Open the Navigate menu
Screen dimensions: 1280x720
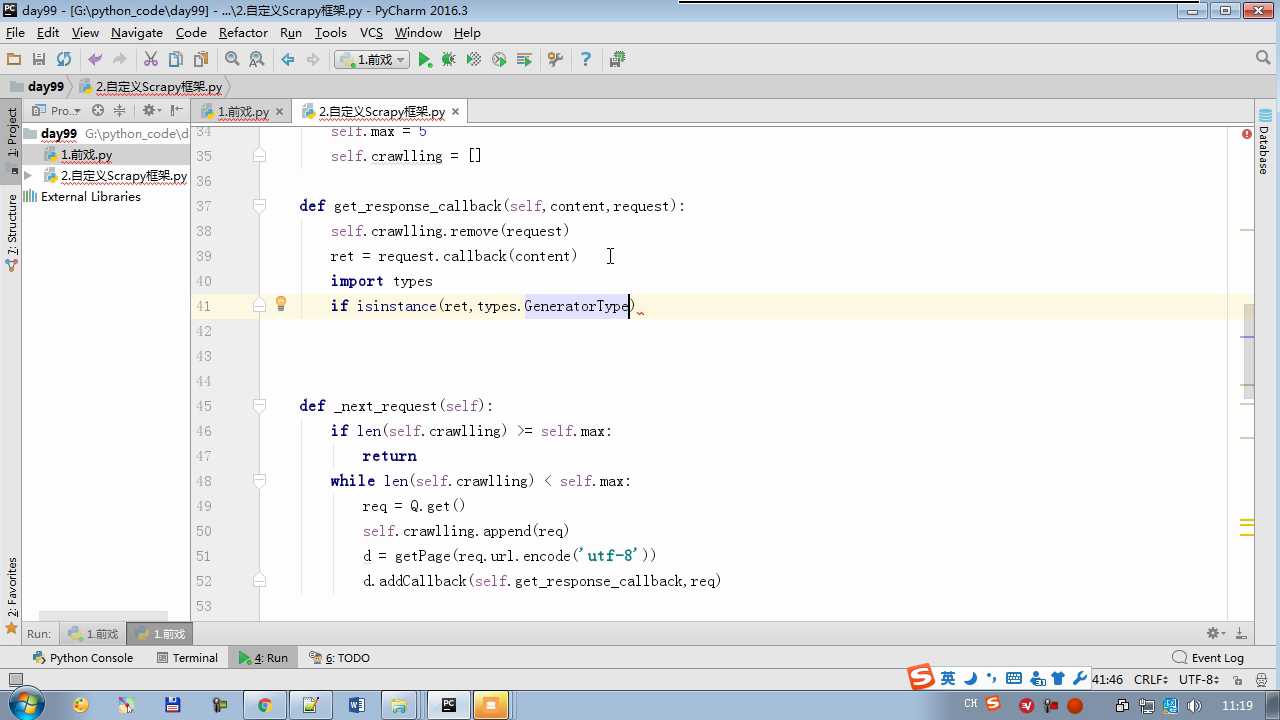[137, 33]
